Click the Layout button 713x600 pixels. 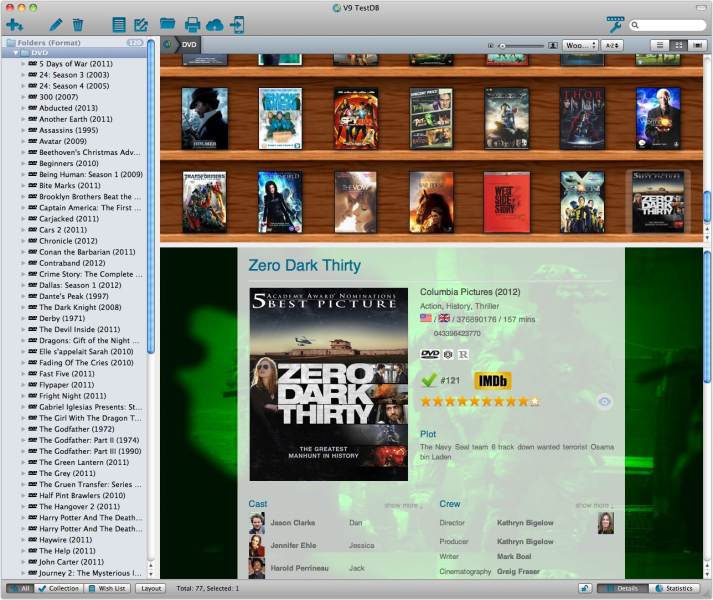pyautogui.click(x=151, y=588)
